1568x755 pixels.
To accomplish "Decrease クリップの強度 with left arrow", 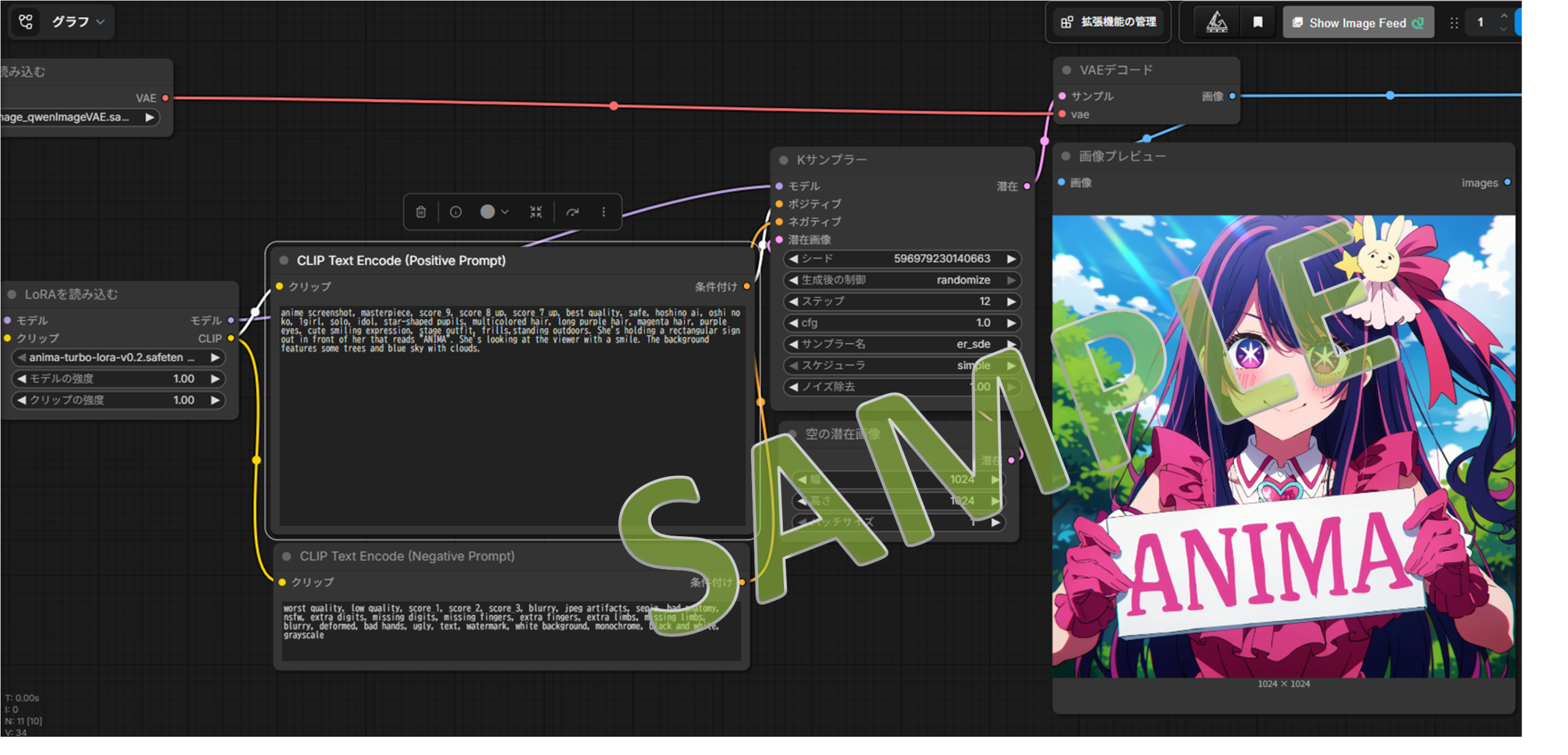I will pos(21,400).
